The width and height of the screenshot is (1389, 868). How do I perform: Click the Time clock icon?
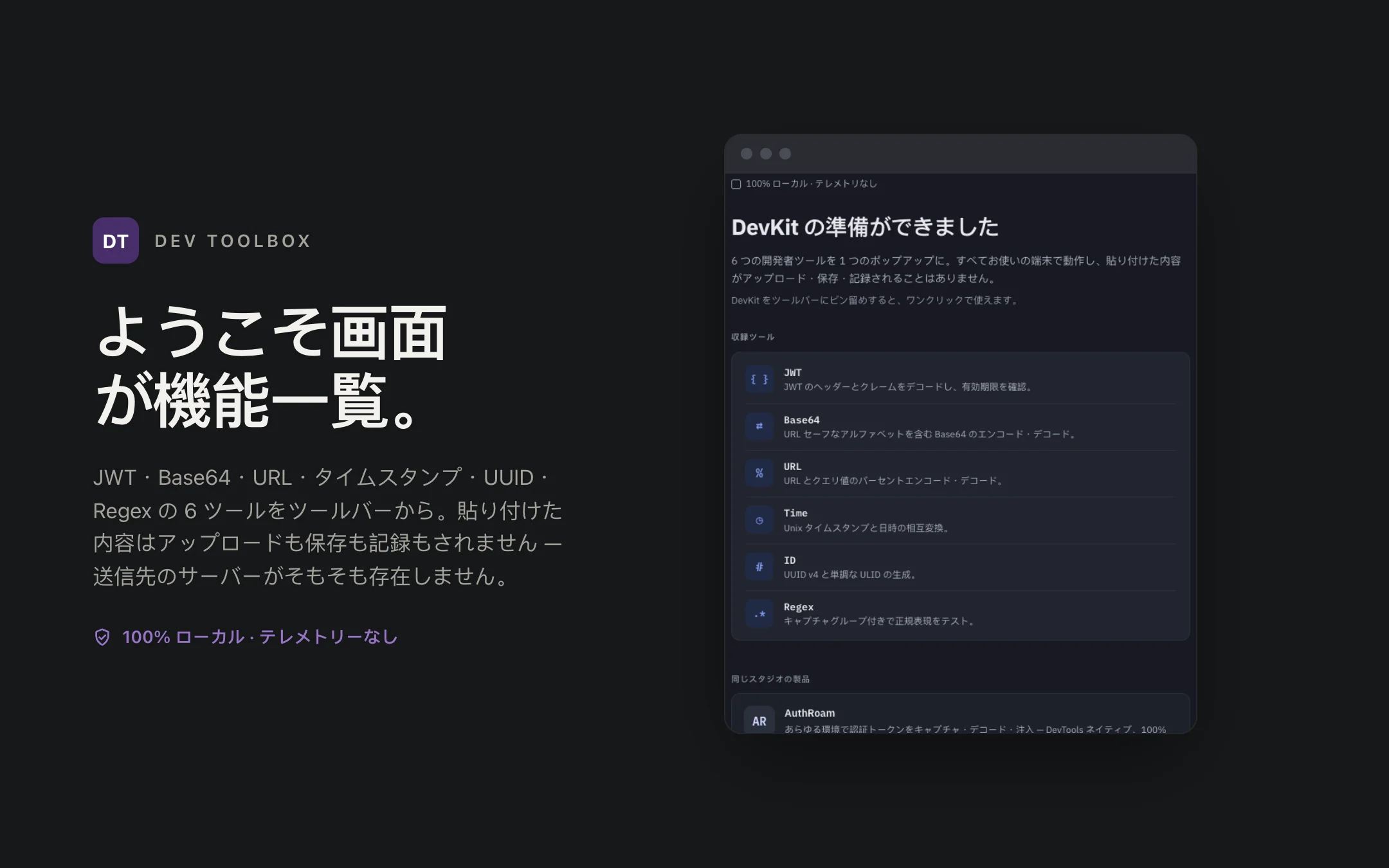(759, 520)
